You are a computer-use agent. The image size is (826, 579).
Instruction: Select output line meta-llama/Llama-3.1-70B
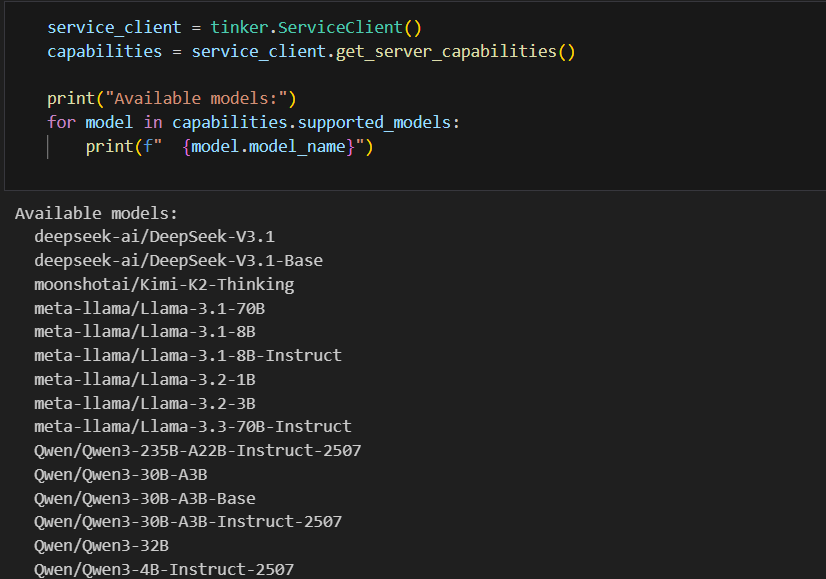coord(150,308)
